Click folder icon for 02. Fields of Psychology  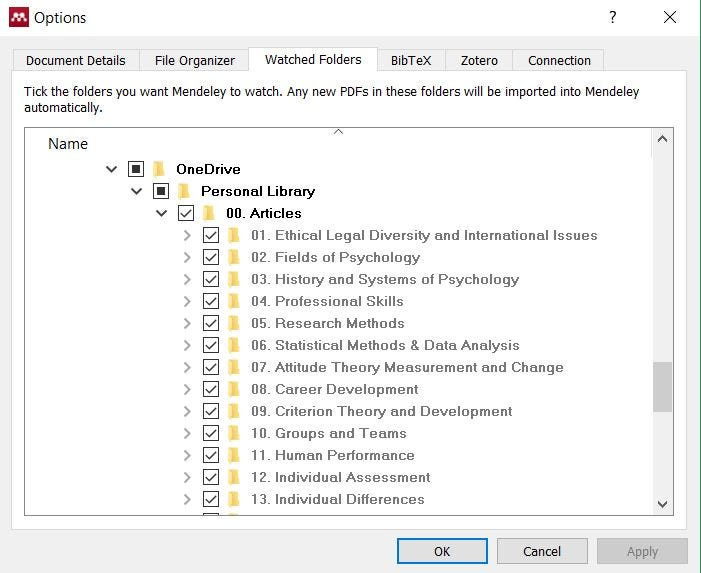point(234,257)
